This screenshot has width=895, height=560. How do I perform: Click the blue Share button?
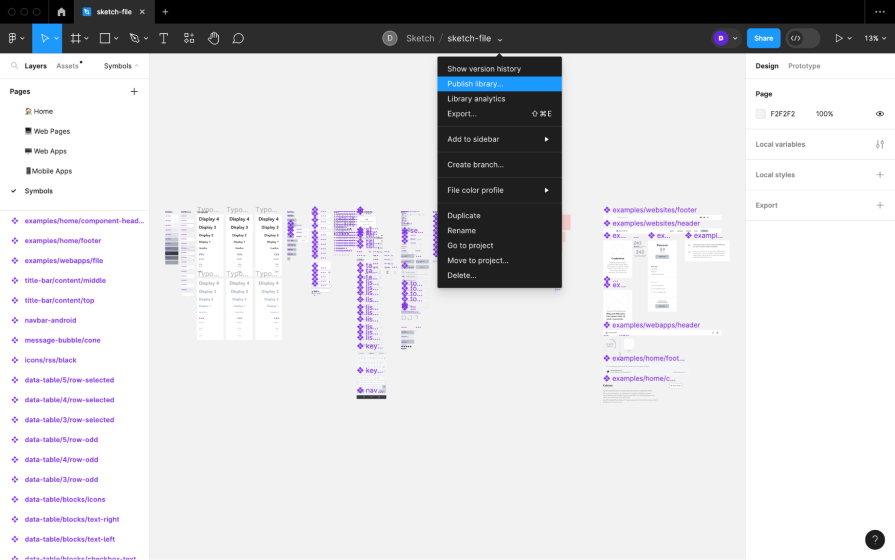(763, 38)
